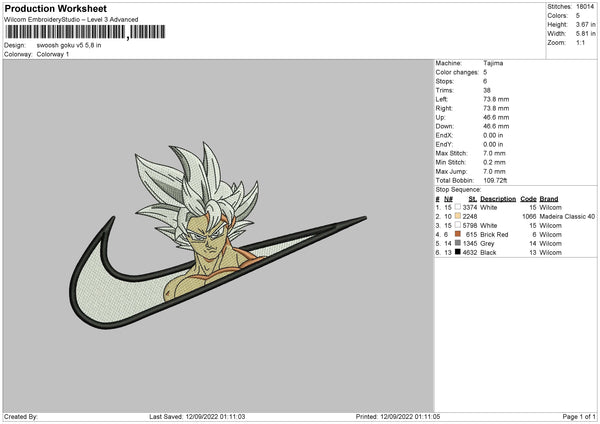Click the St. column header

[x=473, y=199]
